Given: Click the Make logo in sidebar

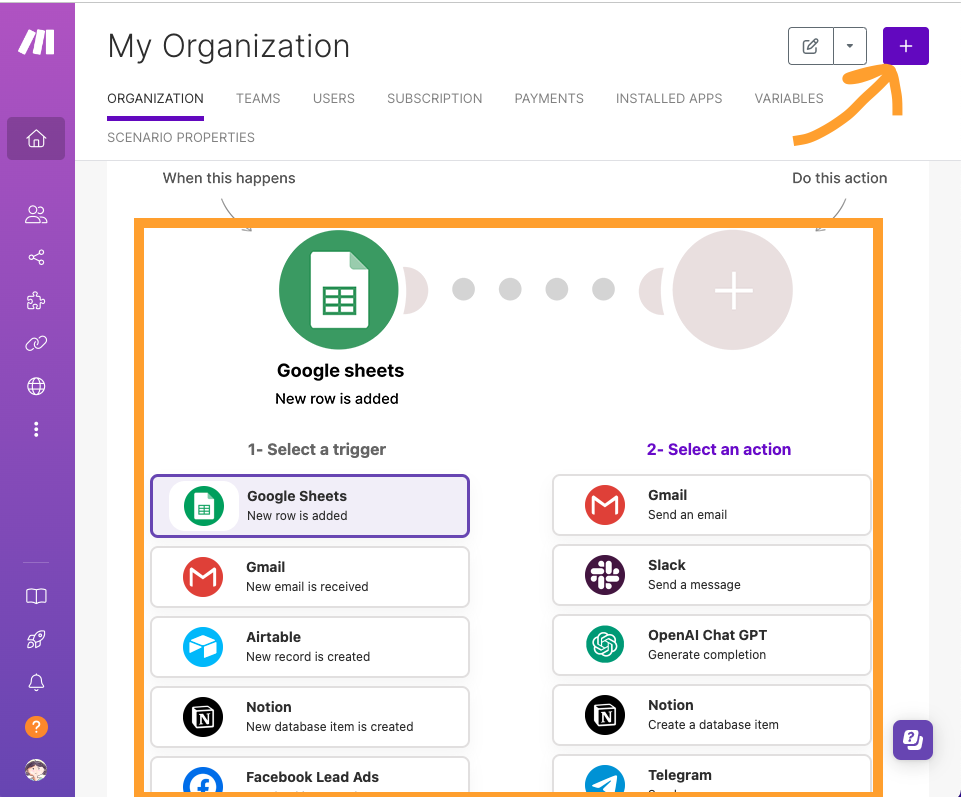Looking at the screenshot, I should point(37,42).
